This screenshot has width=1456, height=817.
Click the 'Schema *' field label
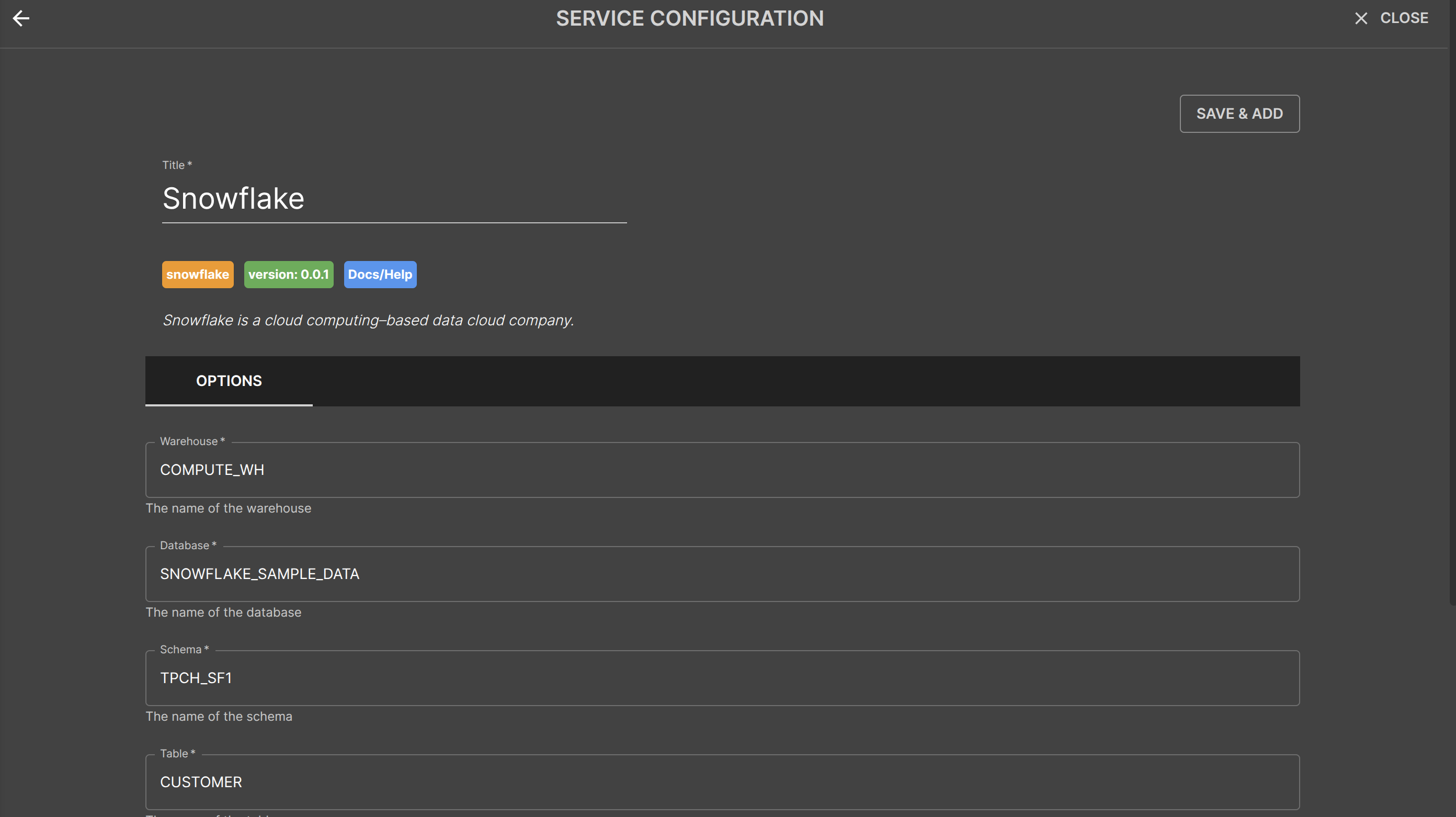[184, 649]
